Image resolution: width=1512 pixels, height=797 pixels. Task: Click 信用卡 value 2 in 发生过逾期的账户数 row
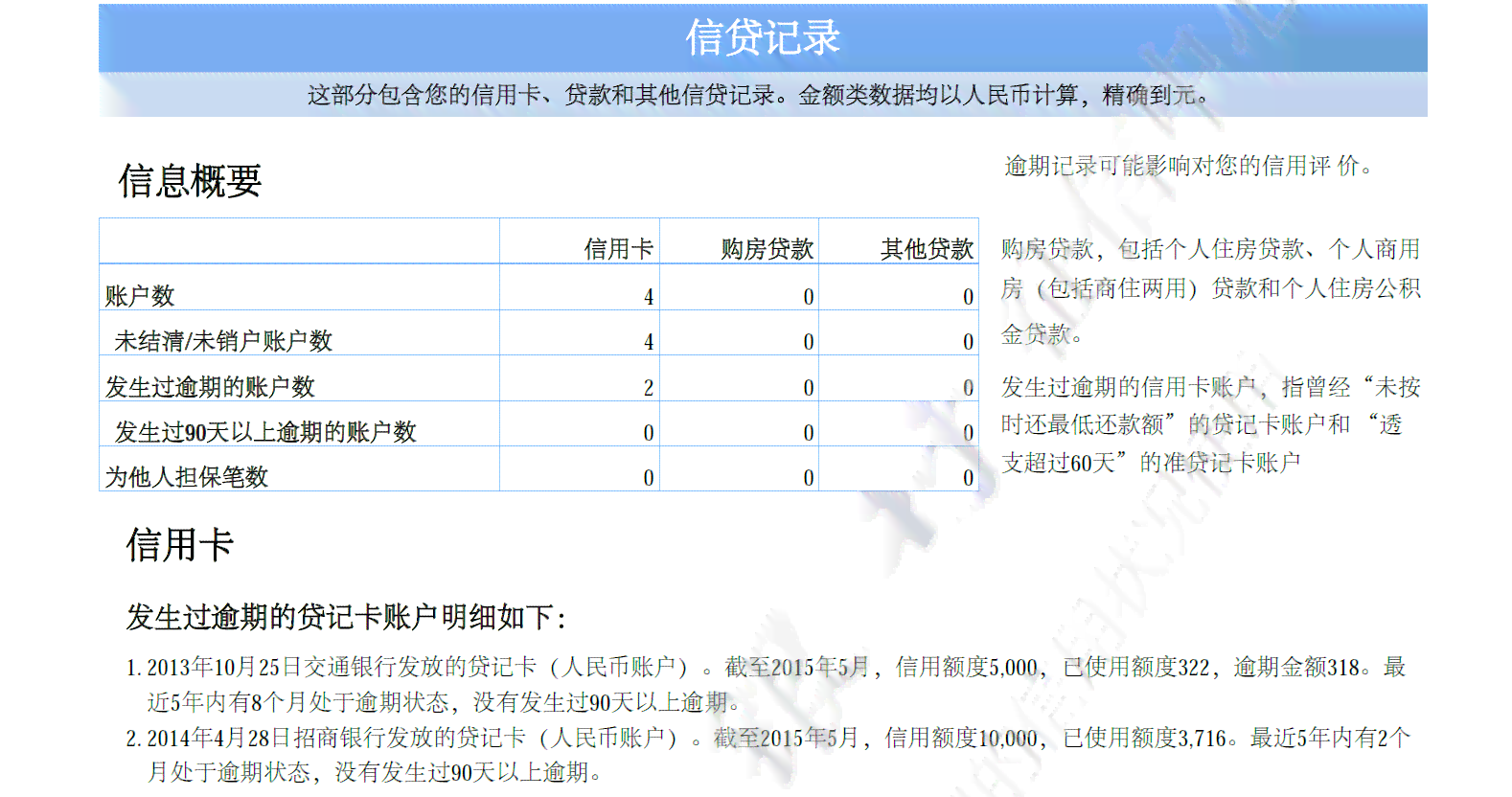pyautogui.click(x=649, y=388)
